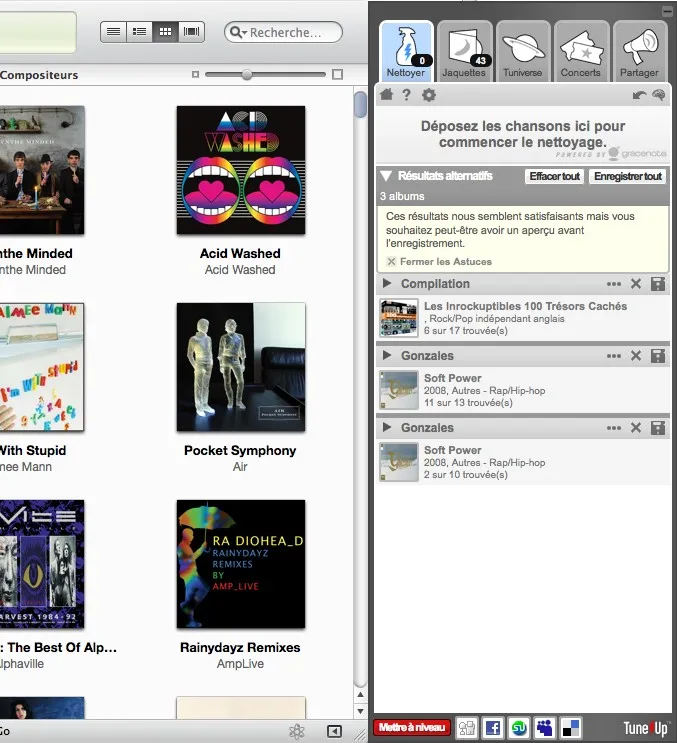This screenshot has height=743, width=677.
Task: Click the Mettre à niveau button
Action: pyautogui.click(x=412, y=727)
